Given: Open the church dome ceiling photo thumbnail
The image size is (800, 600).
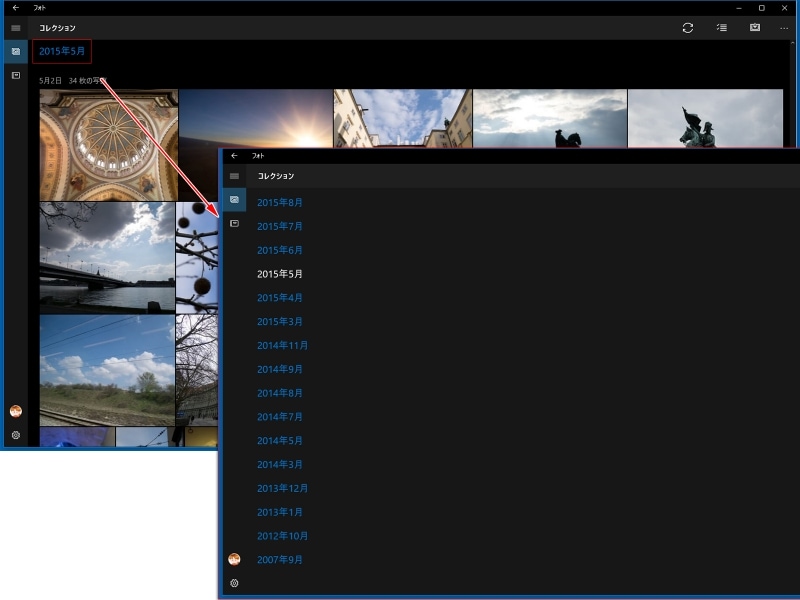Looking at the screenshot, I should pyautogui.click(x=109, y=145).
